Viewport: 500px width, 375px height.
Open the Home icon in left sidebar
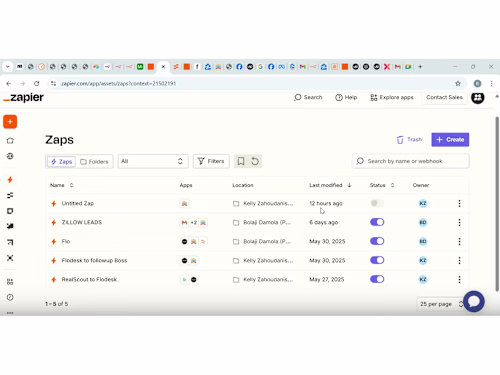click(x=10, y=140)
